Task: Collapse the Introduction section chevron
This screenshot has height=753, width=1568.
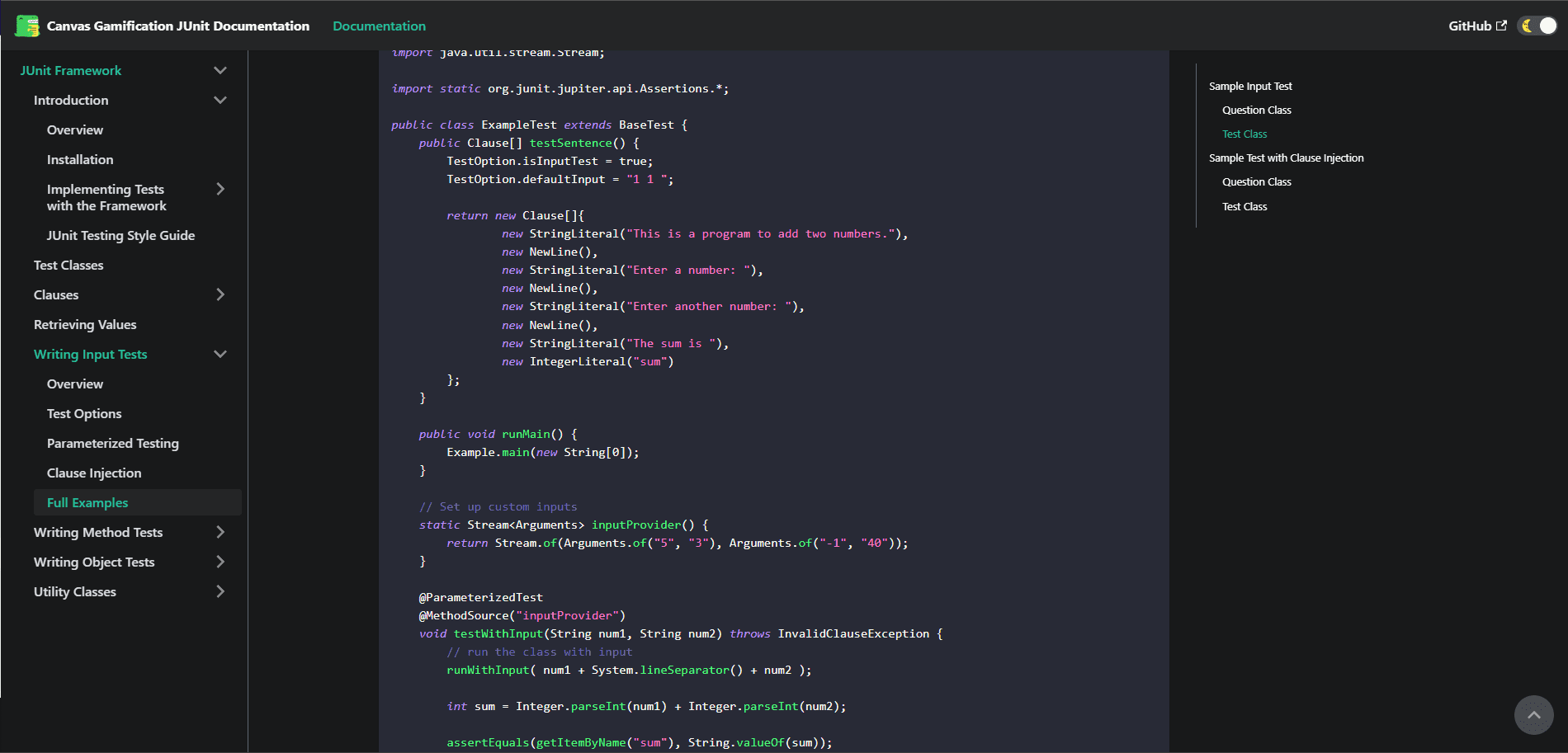Action: pos(220,101)
